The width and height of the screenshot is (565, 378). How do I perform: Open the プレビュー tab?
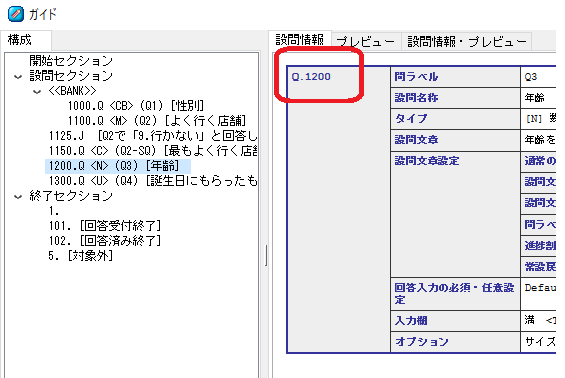pyautogui.click(x=365, y=42)
